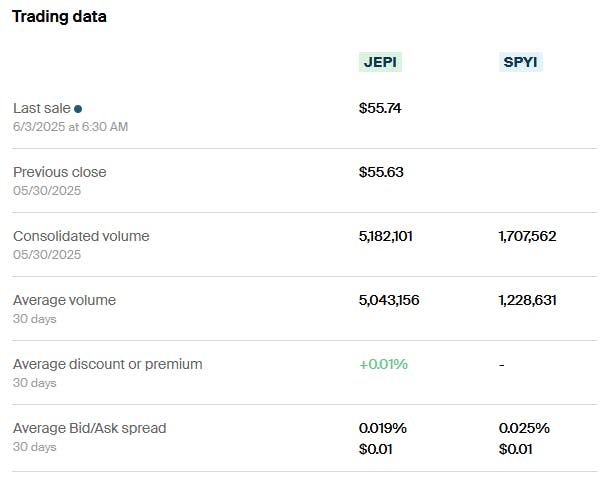606x483 pixels.
Task: Click the 6/3/2025 at 6:30 AM timestamp
Action: click(x=70, y=127)
